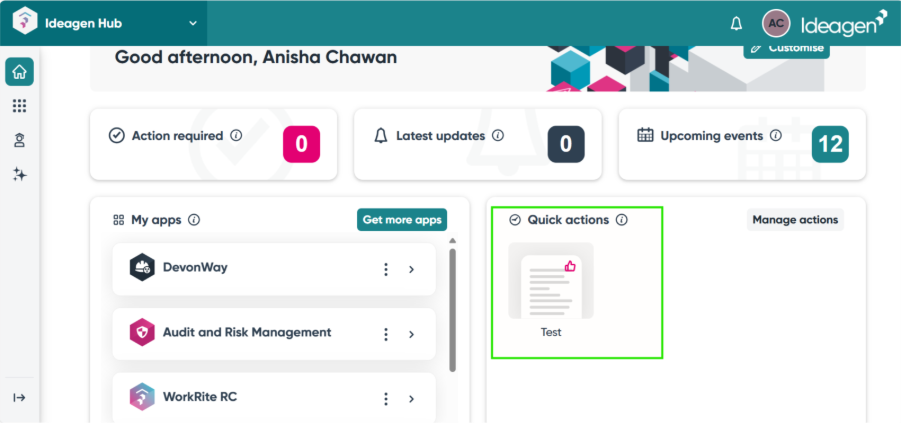
Task: Click the AC user avatar
Action: click(776, 23)
